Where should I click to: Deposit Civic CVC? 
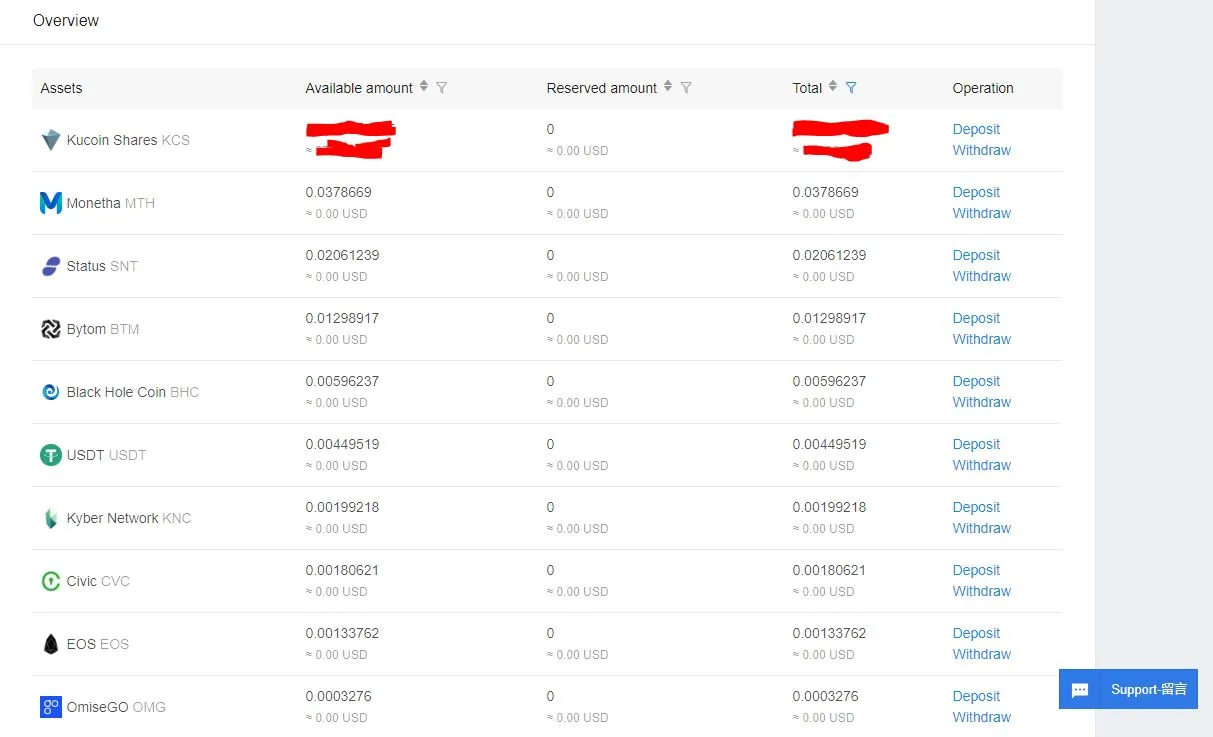(x=976, y=570)
